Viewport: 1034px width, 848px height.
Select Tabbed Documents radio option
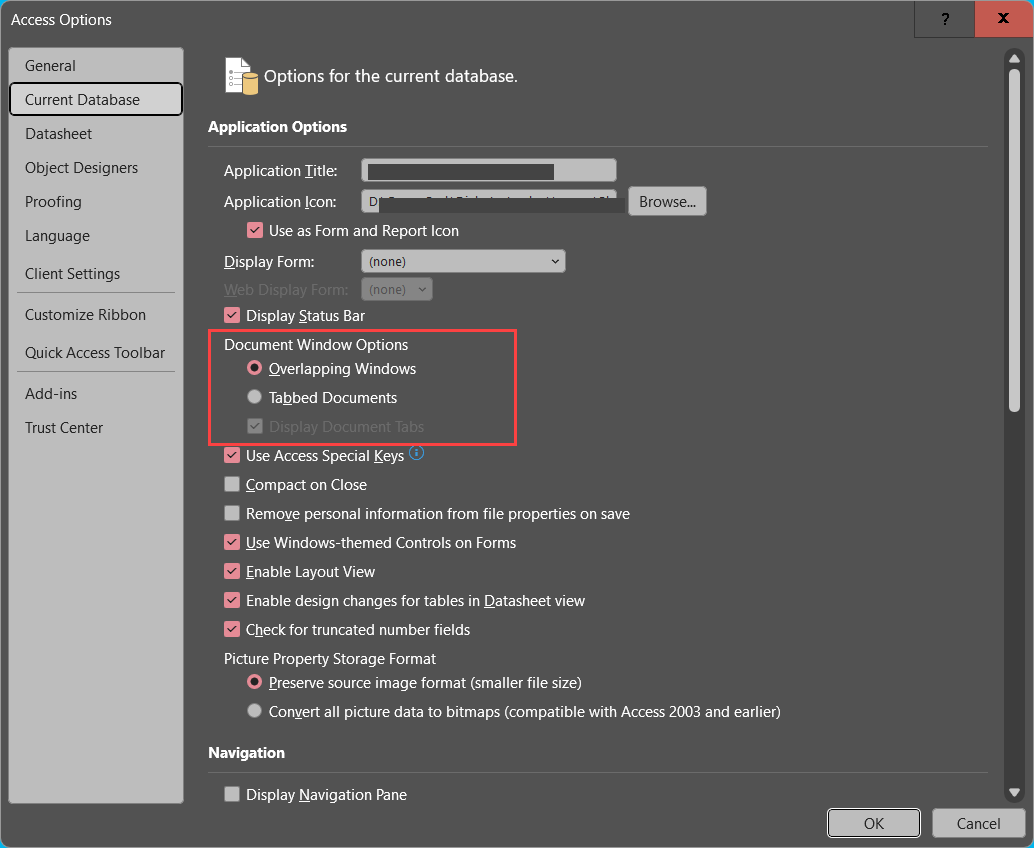coord(254,397)
